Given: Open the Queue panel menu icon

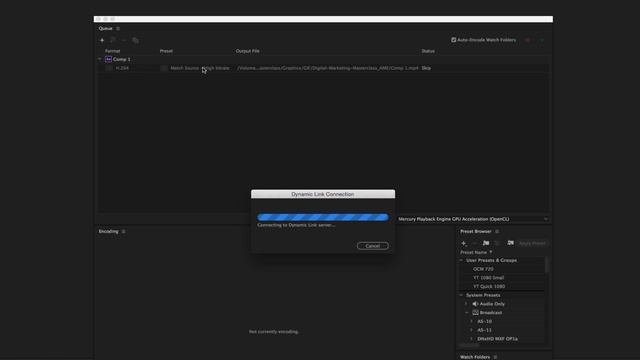Looking at the screenshot, I should pyautogui.click(x=118, y=29).
